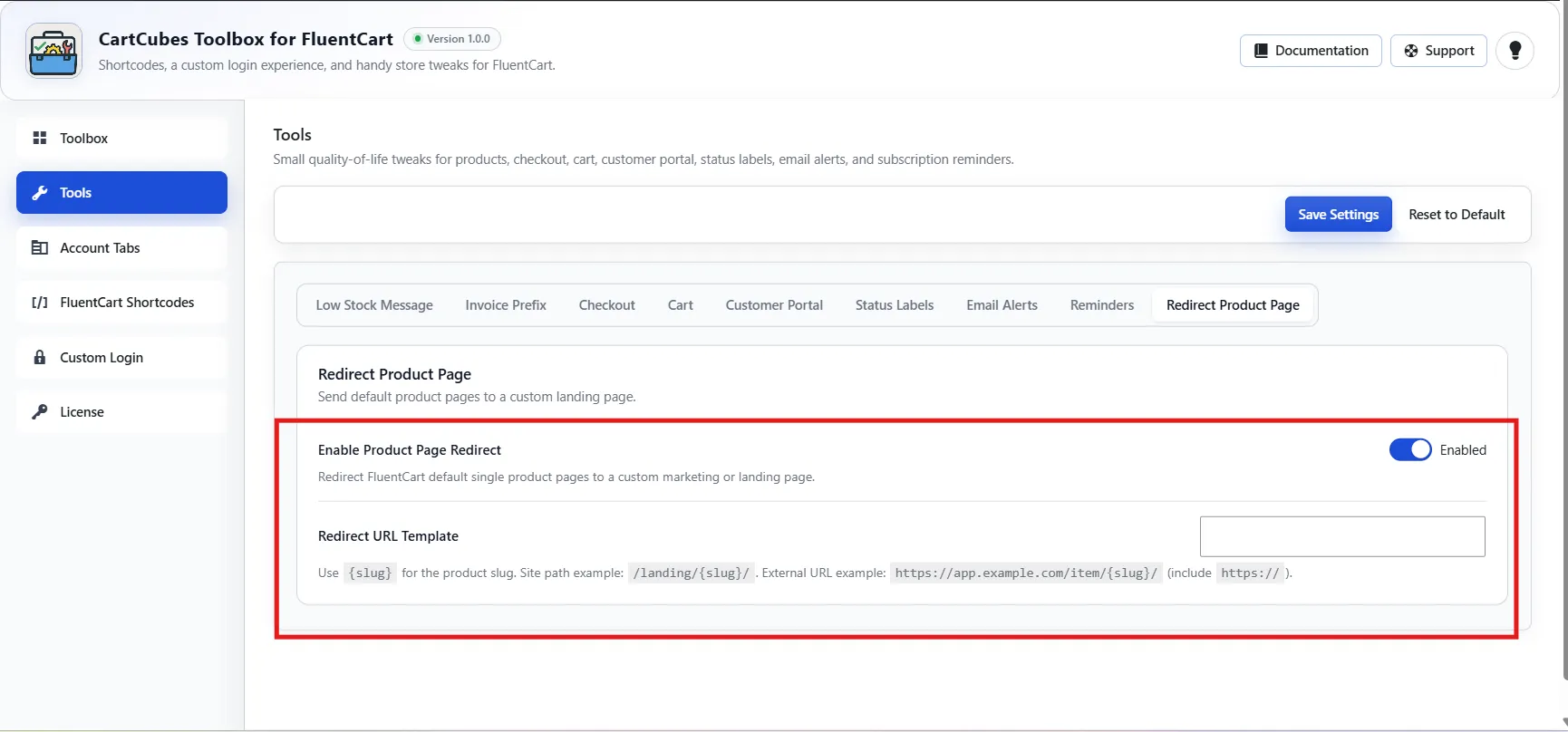
Task: Select the Redirect Product Page tab
Action: pyautogui.click(x=1233, y=305)
